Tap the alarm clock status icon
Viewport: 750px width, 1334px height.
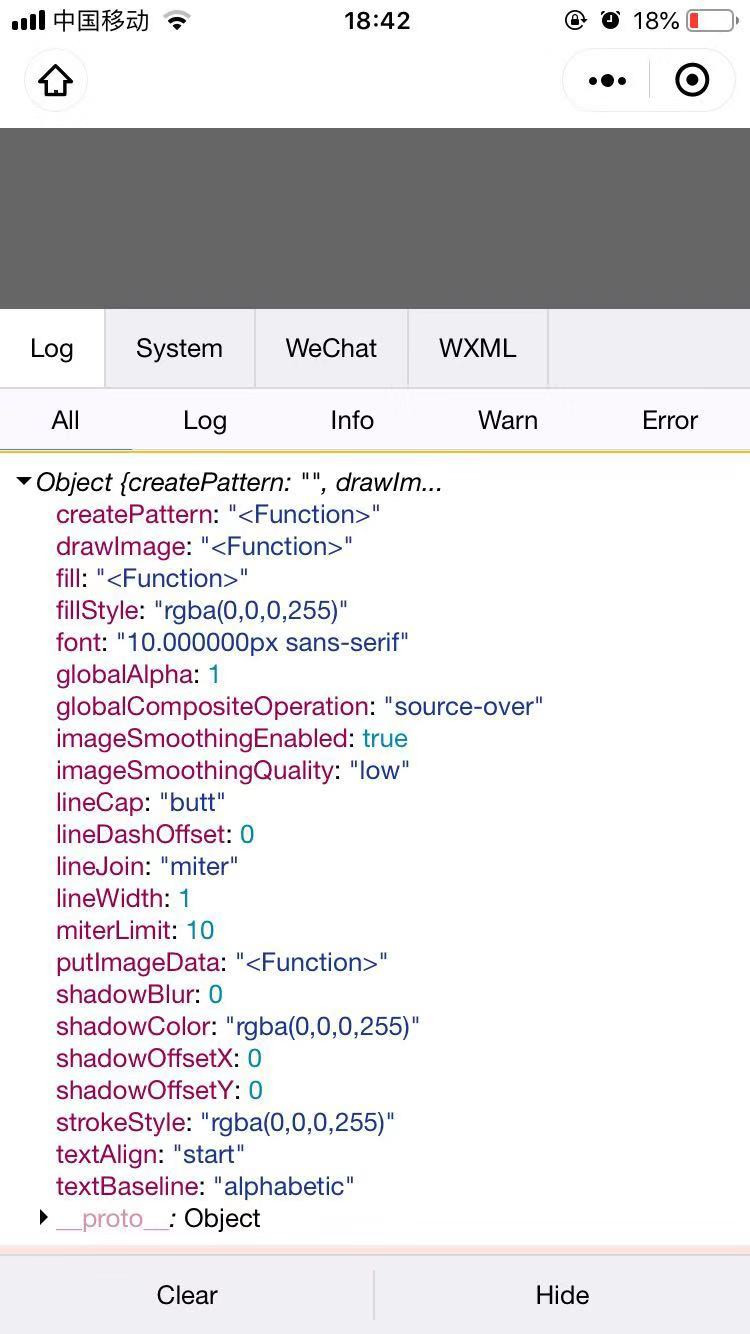(610, 20)
